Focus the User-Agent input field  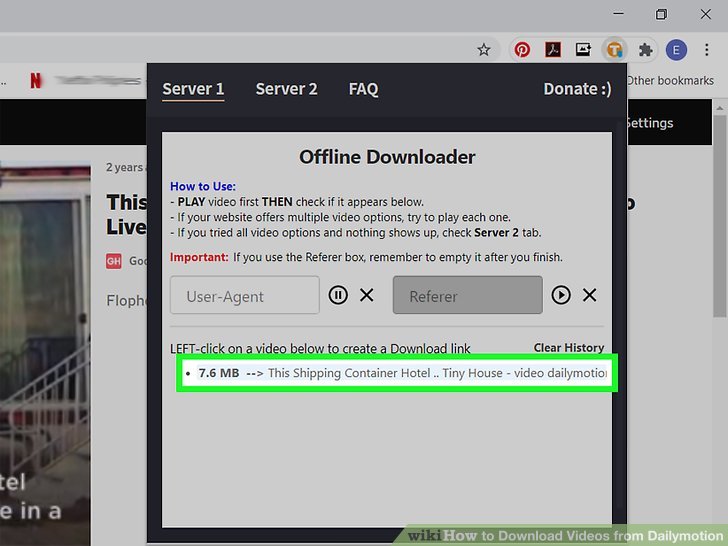click(x=245, y=295)
